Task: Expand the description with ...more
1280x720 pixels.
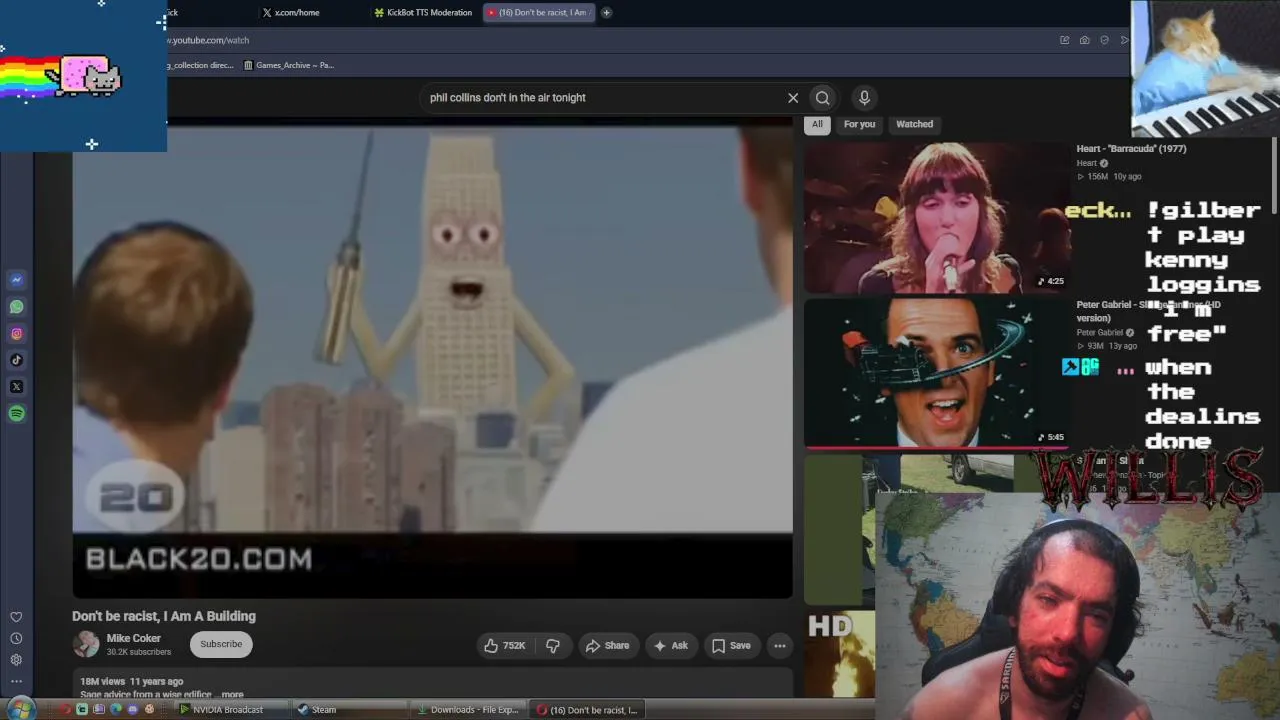Action: coord(231,694)
